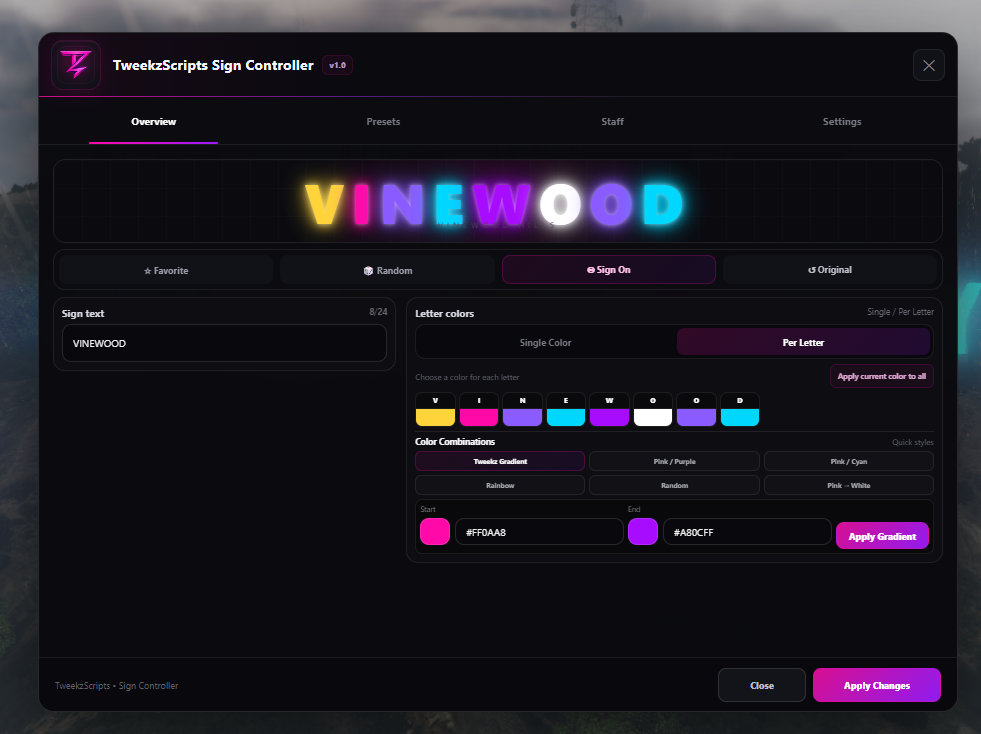Open the Settings tab

pos(841,121)
